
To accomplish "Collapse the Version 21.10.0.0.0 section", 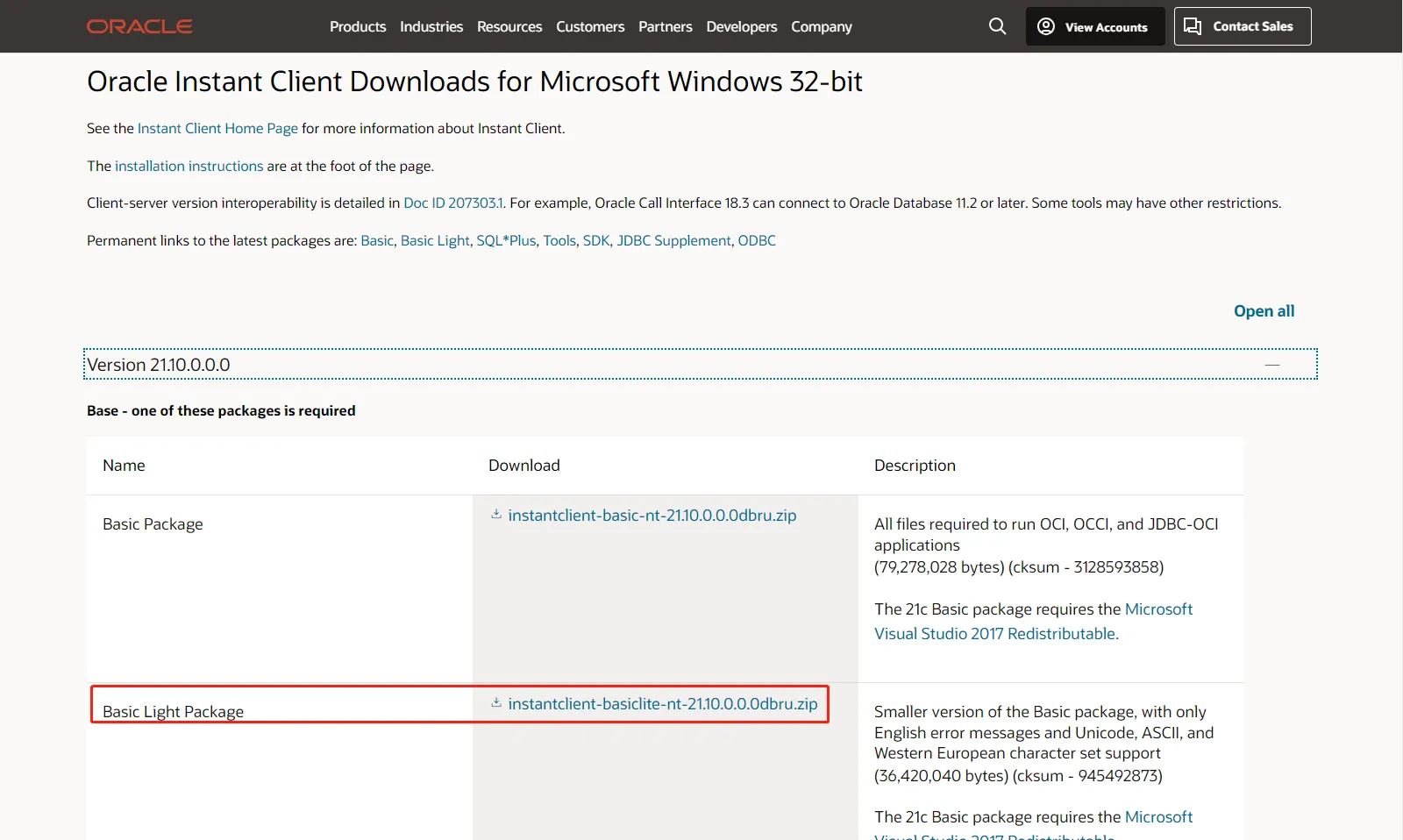I will pos(1272,365).
